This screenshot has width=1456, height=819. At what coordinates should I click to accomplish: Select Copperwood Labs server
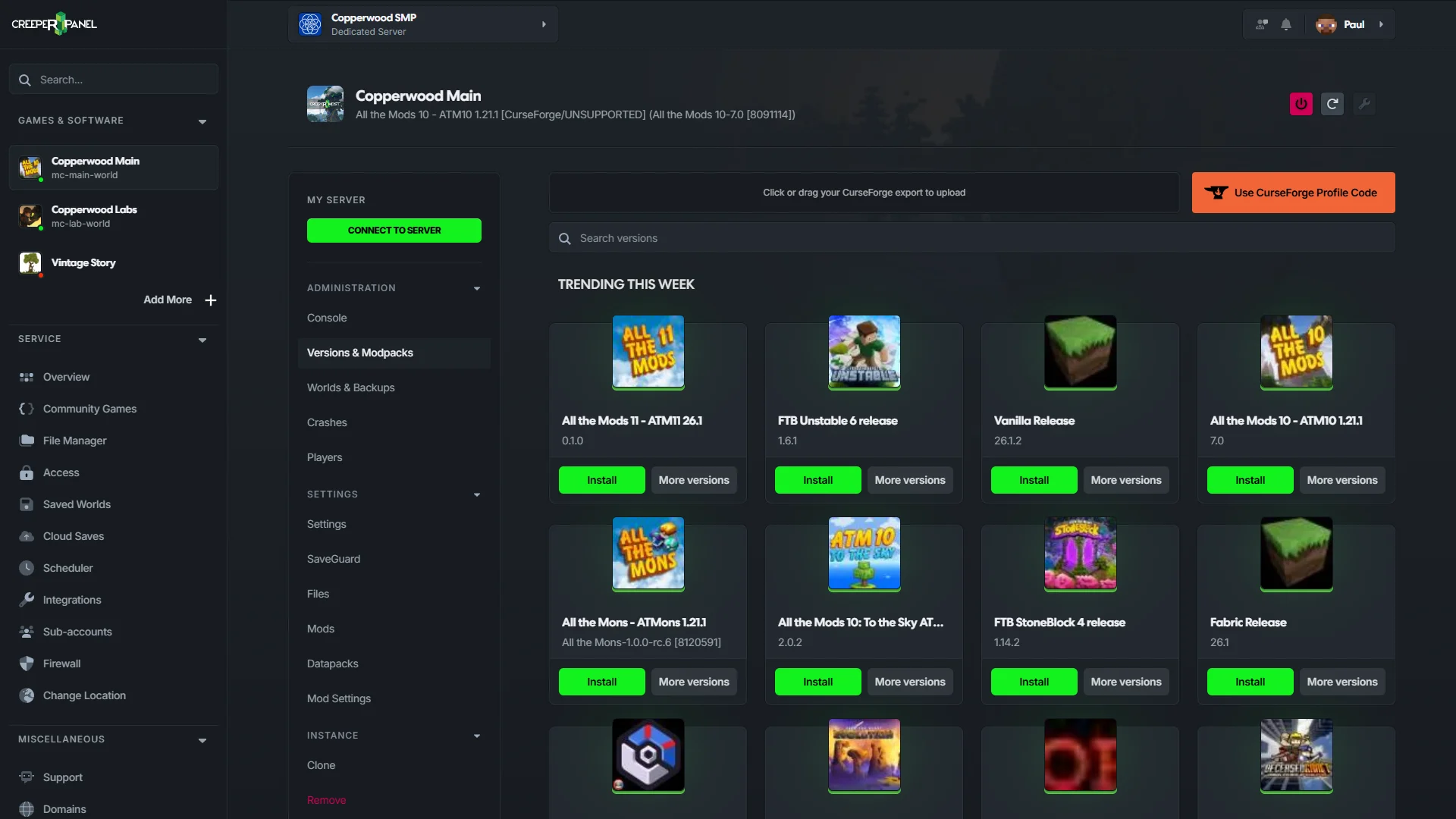[x=114, y=216]
